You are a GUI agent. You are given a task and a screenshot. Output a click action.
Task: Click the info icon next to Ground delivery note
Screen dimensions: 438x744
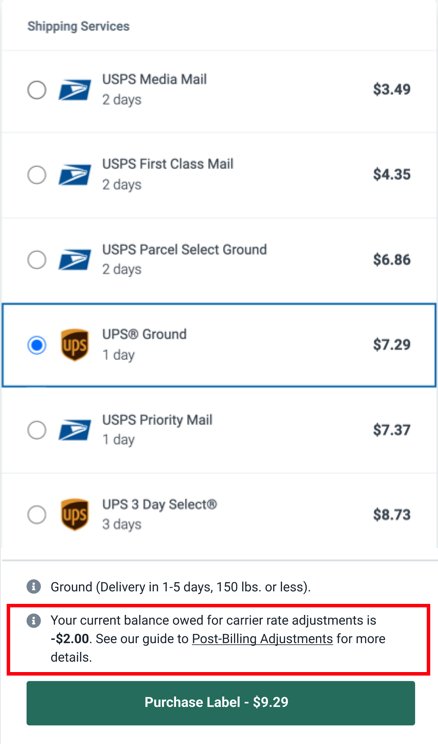click(x=33, y=586)
